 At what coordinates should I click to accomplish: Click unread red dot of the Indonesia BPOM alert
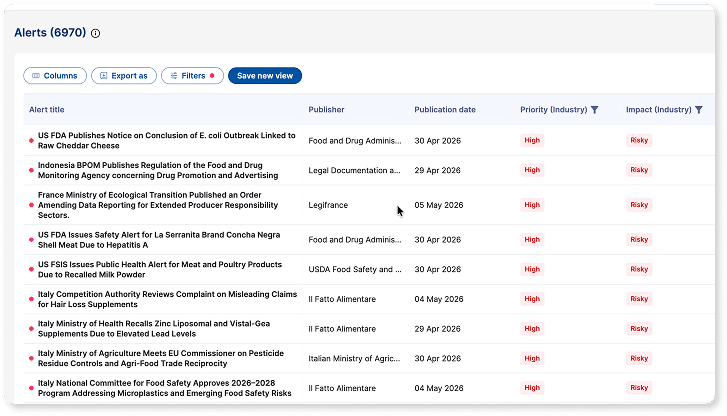[x=31, y=170]
